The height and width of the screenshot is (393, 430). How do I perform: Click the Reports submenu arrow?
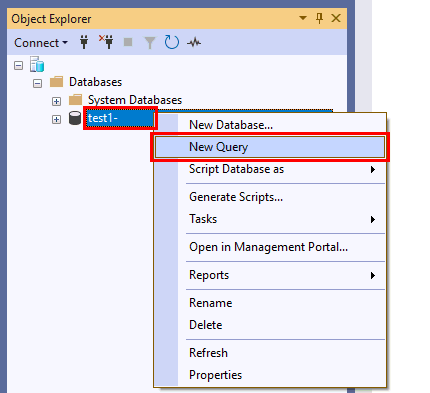click(373, 275)
